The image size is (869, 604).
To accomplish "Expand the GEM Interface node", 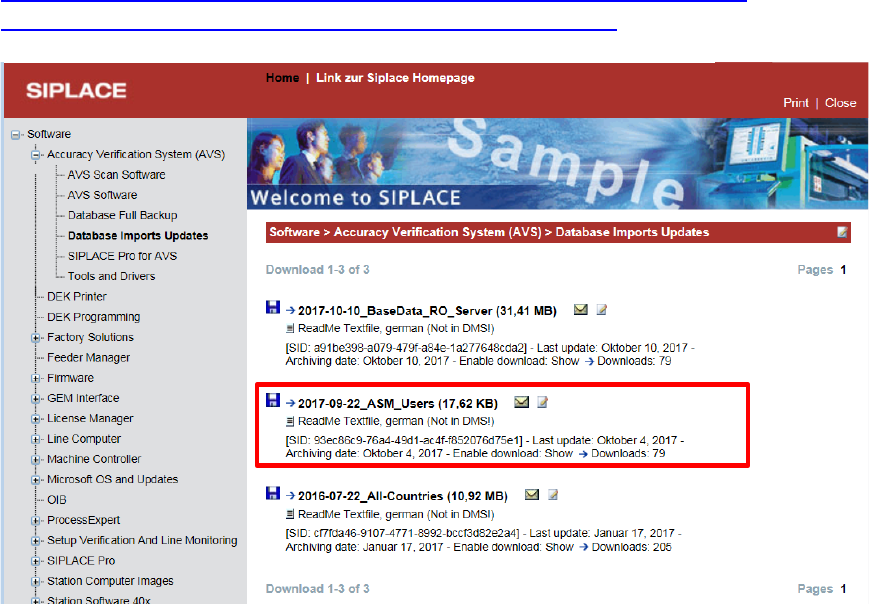I will (x=36, y=399).
